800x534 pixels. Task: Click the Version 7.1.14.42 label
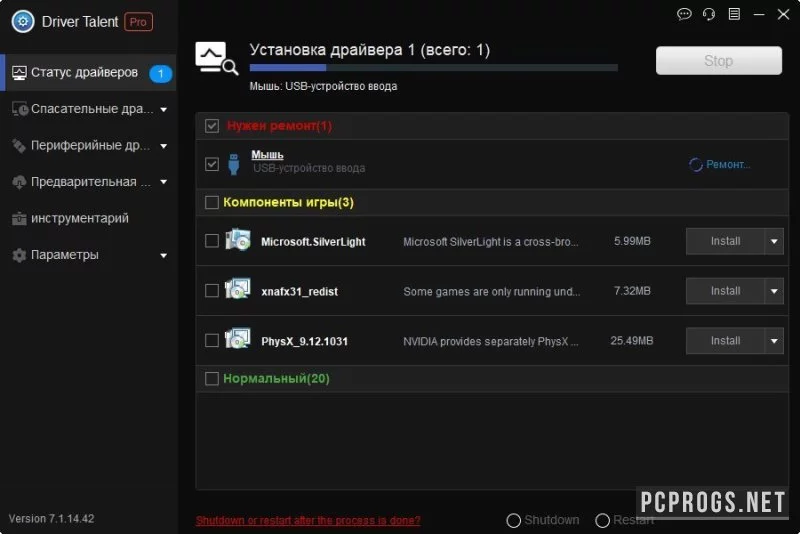52,519
